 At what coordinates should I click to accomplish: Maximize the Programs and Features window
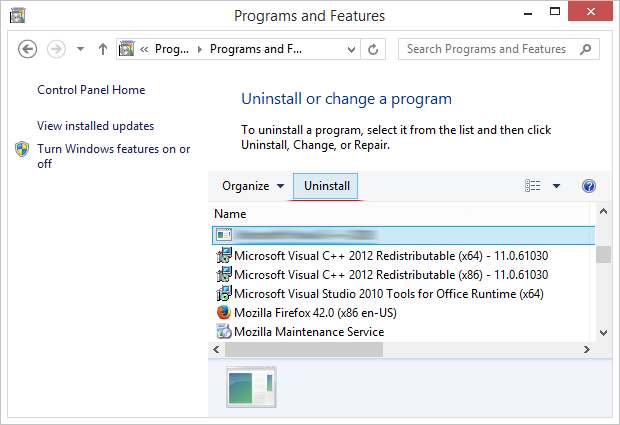pyautogui.click(x=555, y=12)
